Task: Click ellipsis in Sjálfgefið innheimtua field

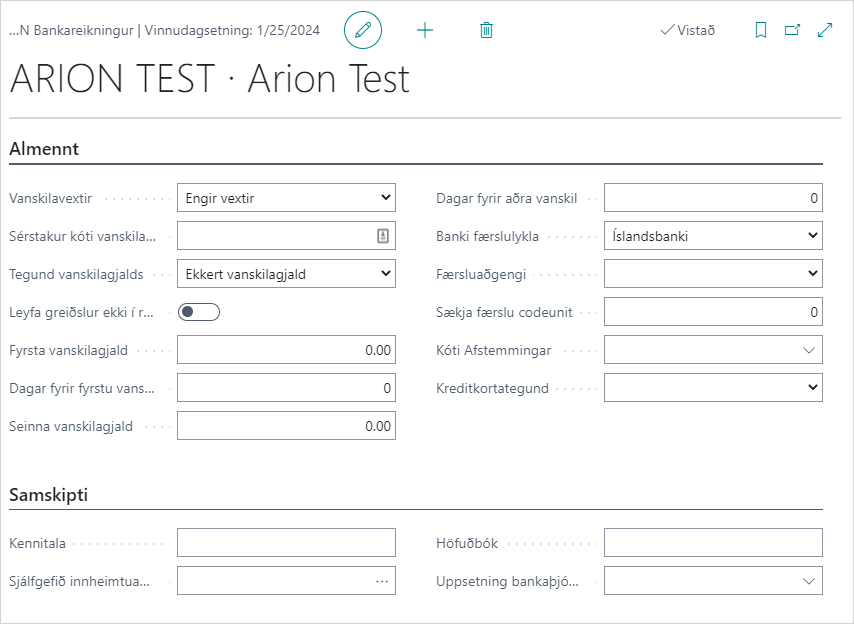Action: (x=382, y=581)
